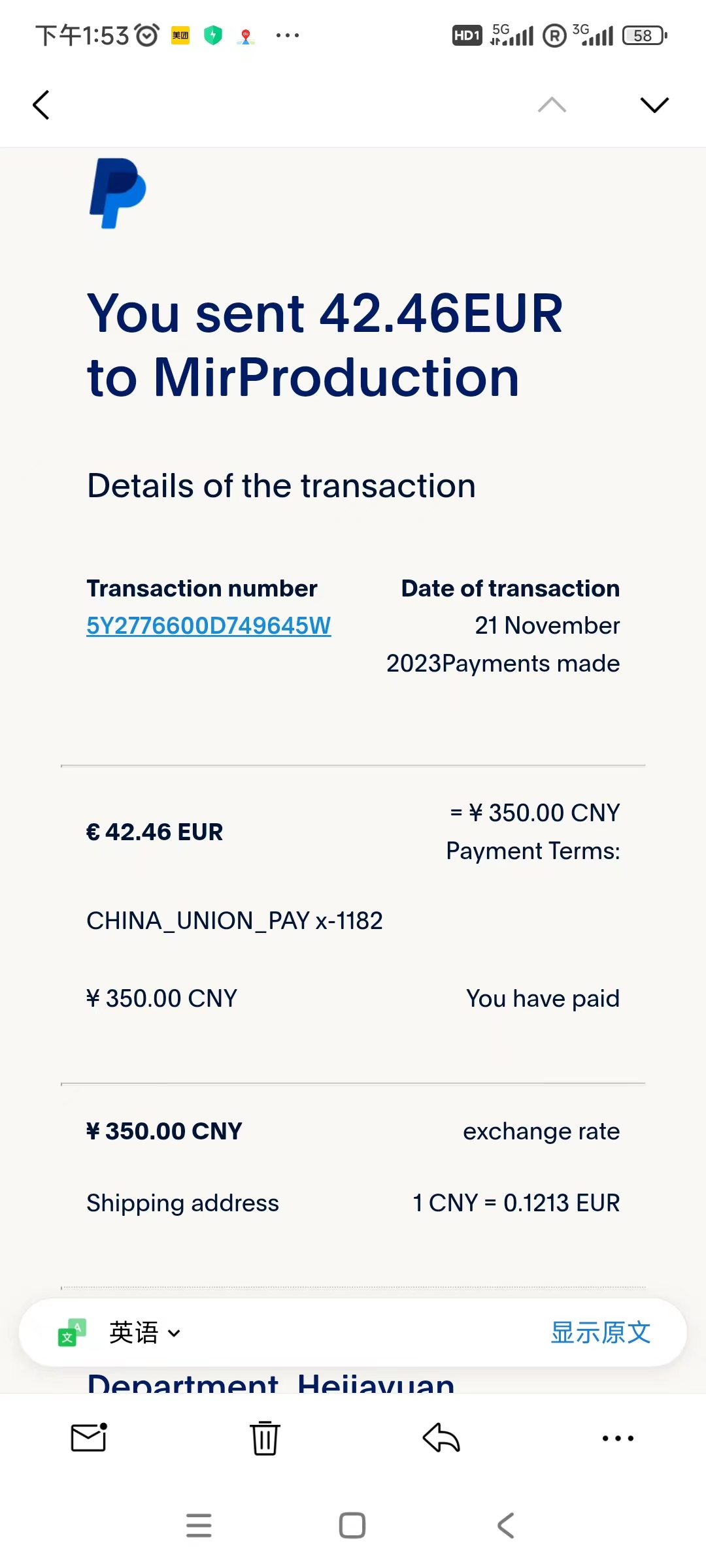This screenshot has width=706, height=1568.
Task: Tap the translate icon in translation bar
Action: pos(72,1333)
